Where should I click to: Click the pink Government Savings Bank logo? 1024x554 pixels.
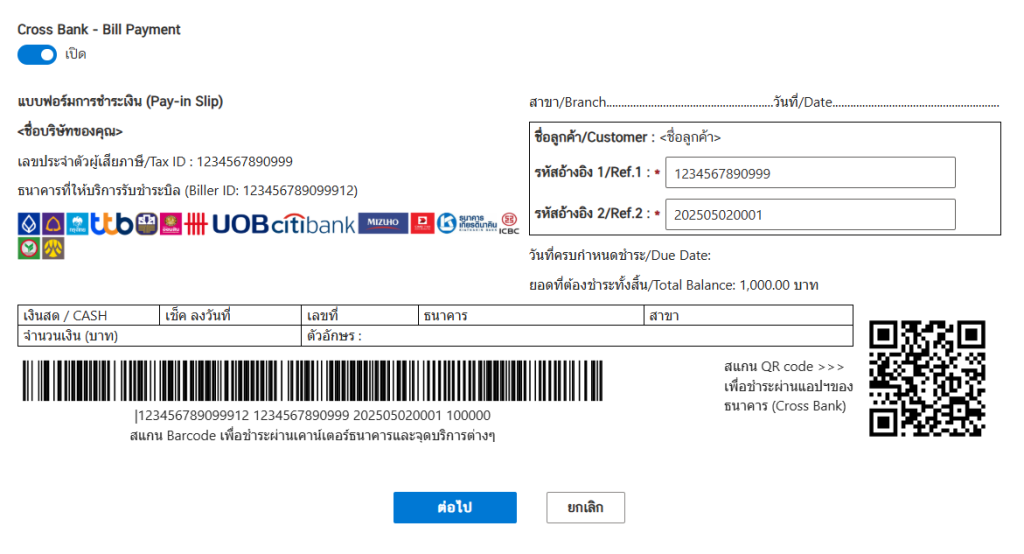(x=170, y=224)
